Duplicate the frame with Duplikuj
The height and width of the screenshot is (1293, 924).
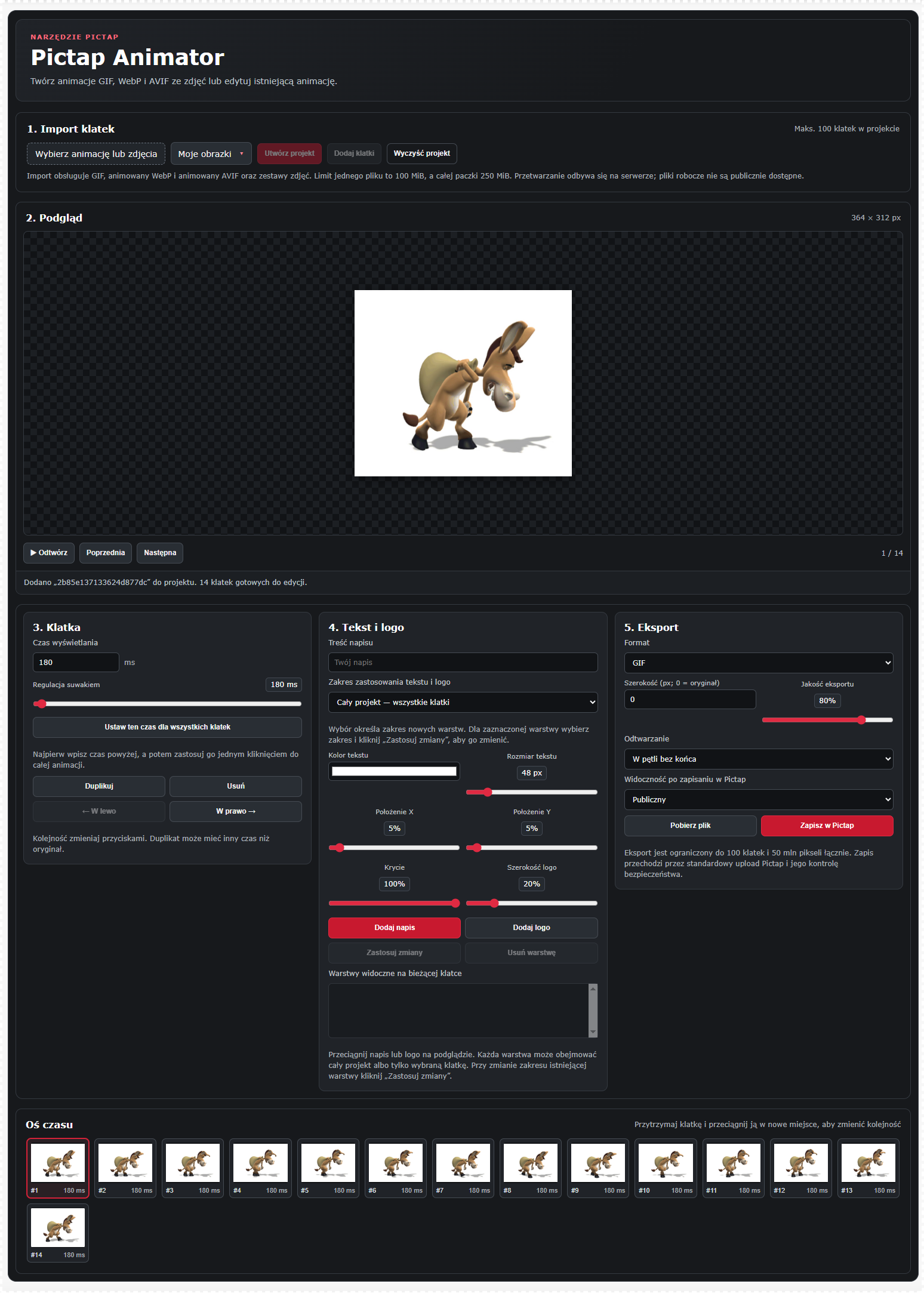pos(99,786)
